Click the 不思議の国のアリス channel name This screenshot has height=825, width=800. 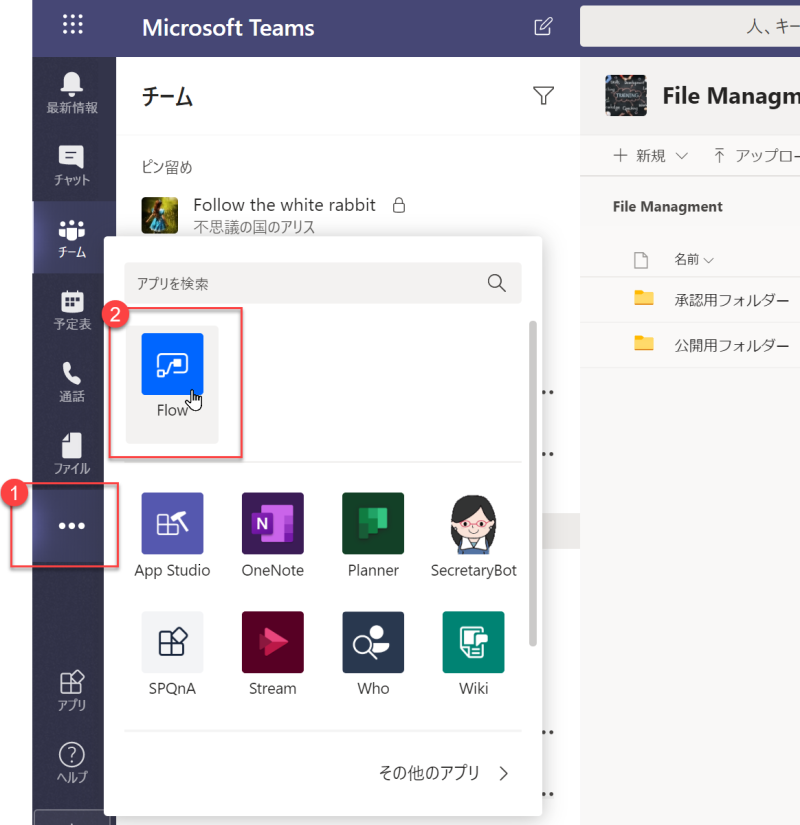point(254,227)
